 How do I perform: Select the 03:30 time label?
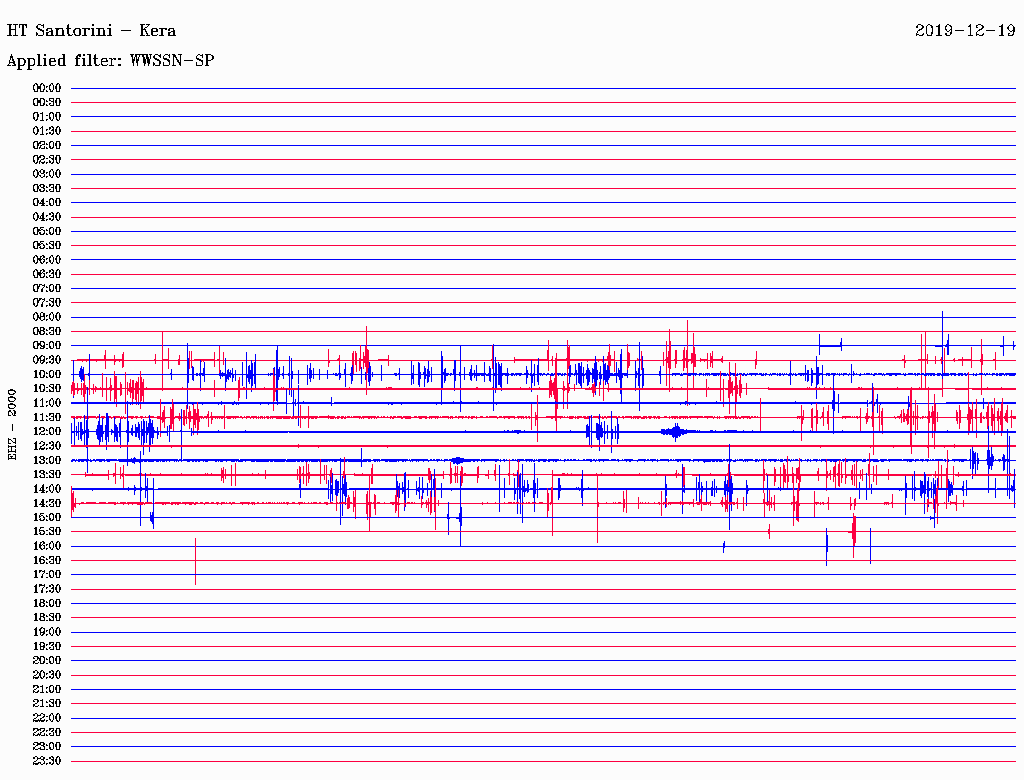(47, 188)
